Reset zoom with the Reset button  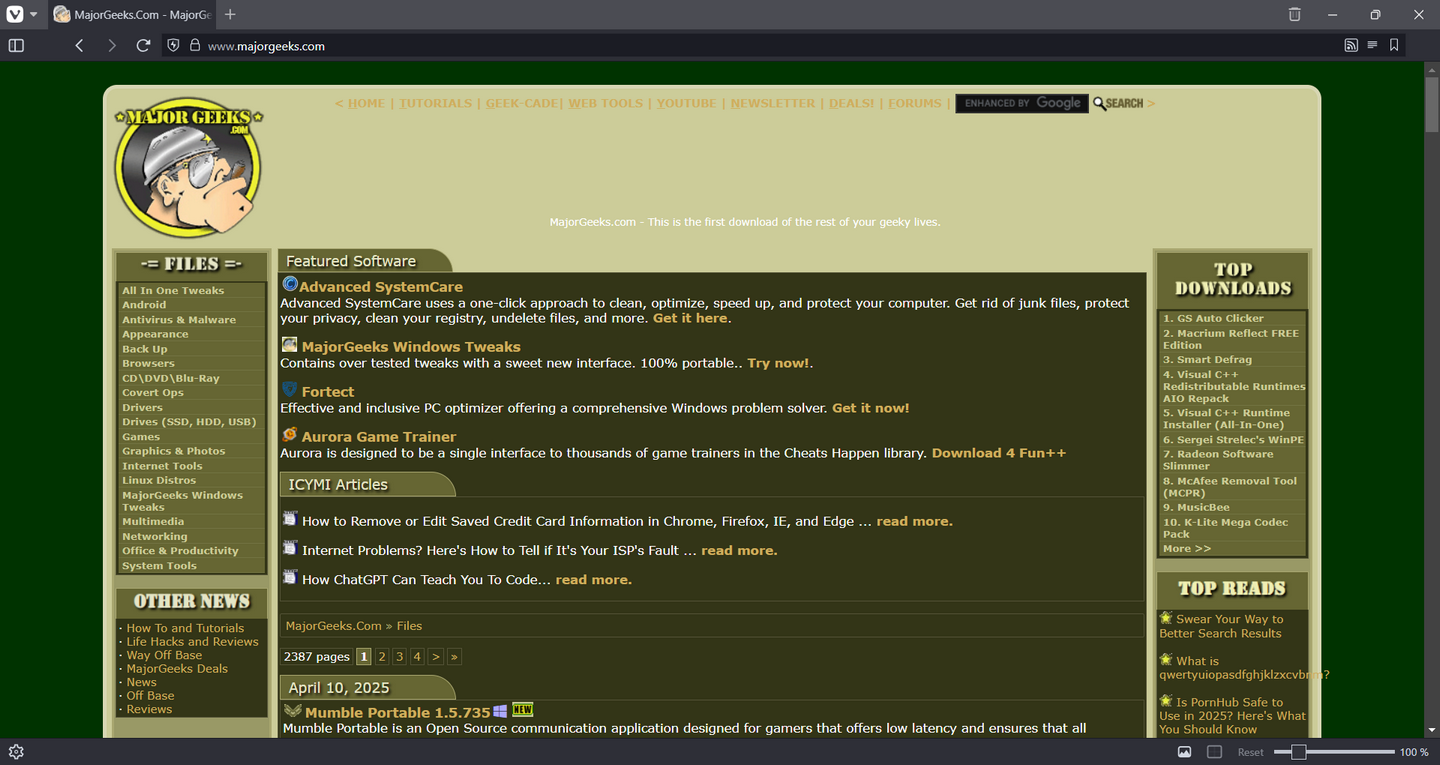[x=1251, y=752]
